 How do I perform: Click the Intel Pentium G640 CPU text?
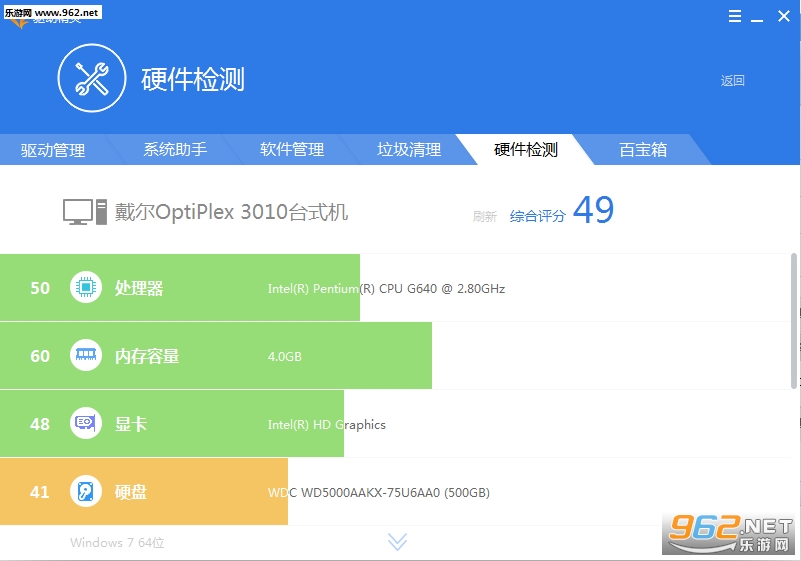click(386, 289)
